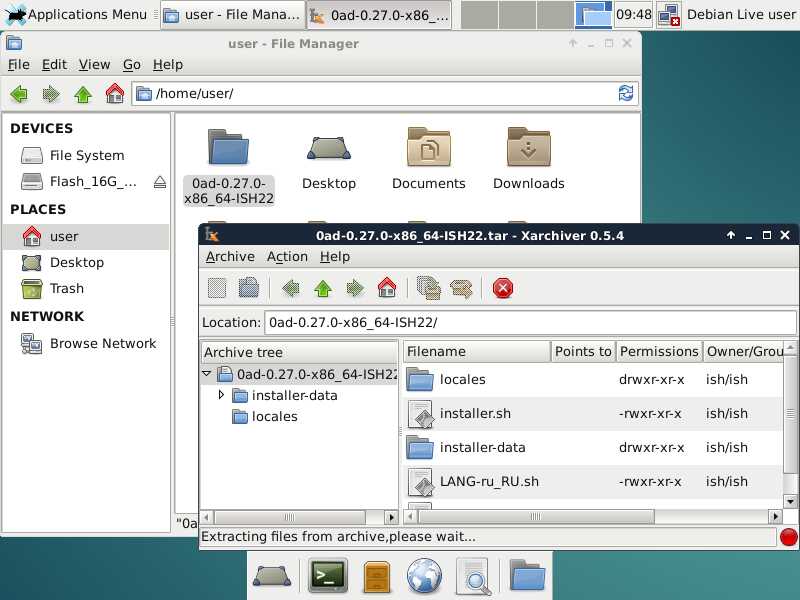The image size is (800, 600).
Task: Go to parent folder in File Manager
Action: point(83,94)
